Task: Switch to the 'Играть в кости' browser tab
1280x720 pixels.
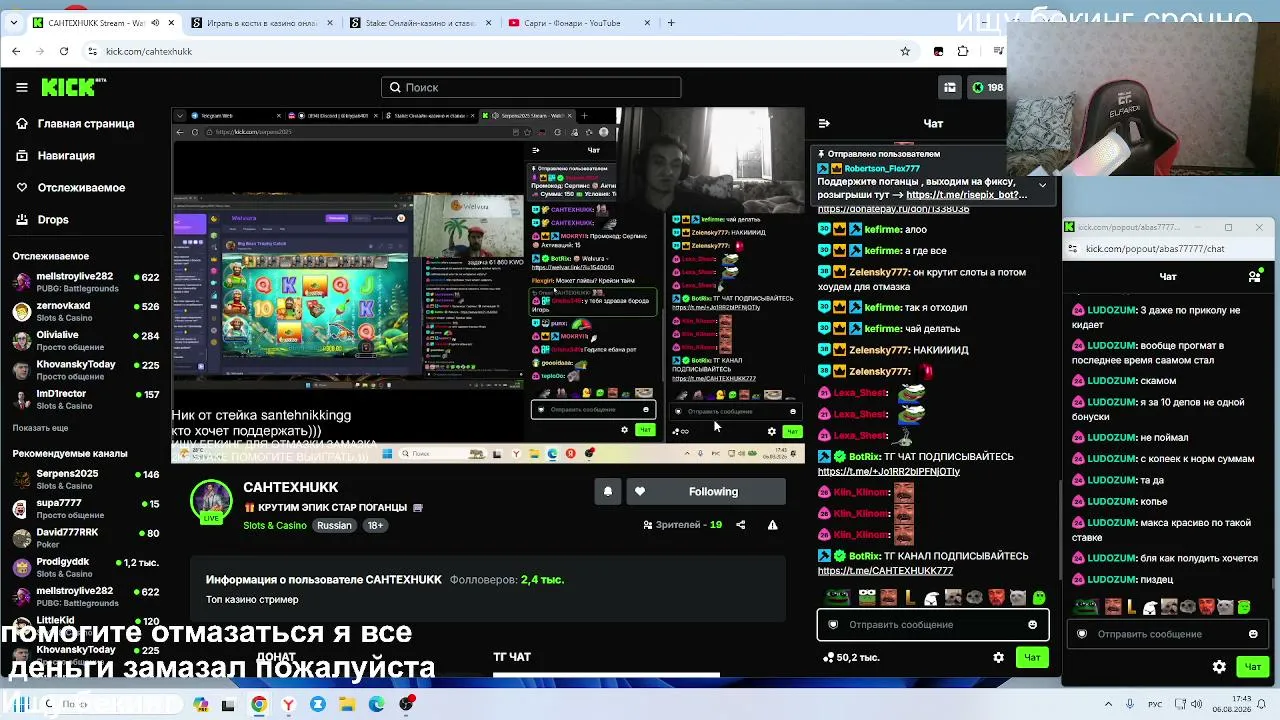Action: click(262, 23)
